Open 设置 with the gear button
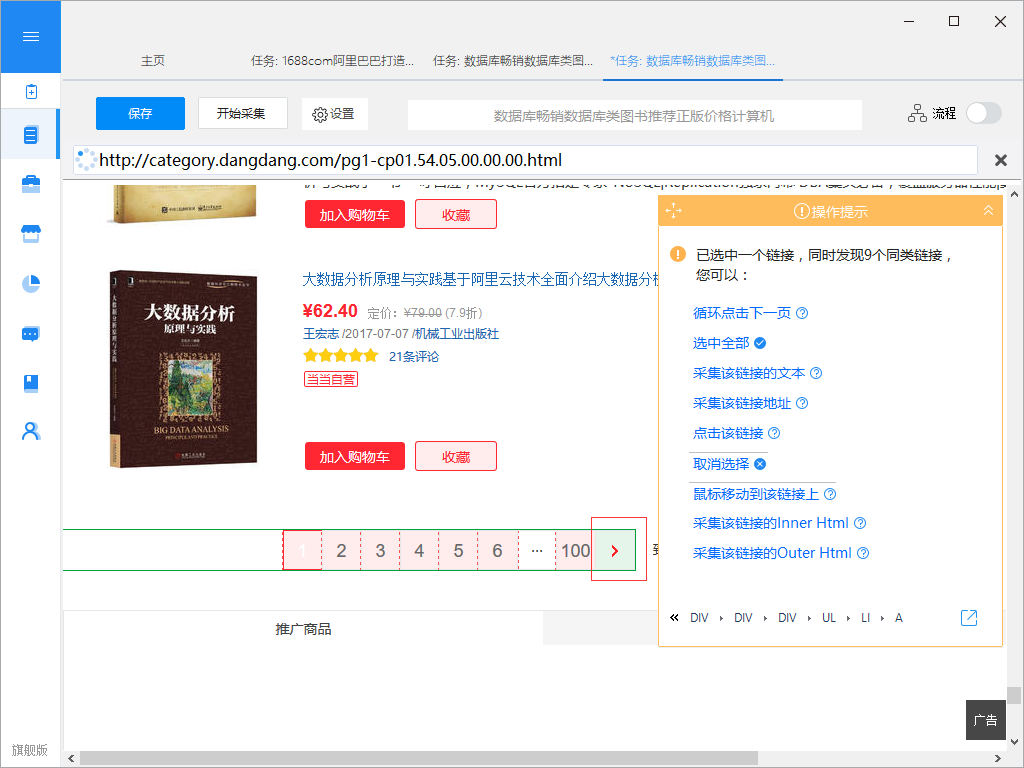 [334, 114]
